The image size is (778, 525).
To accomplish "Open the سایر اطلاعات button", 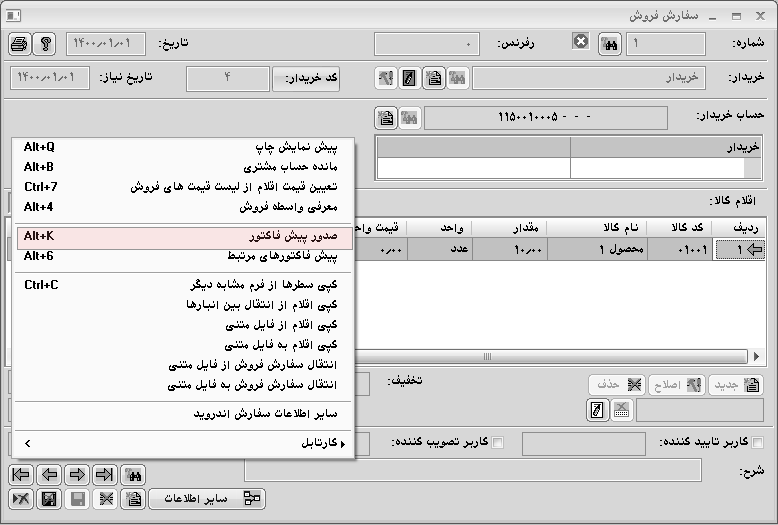I will [x=207, y=498].
